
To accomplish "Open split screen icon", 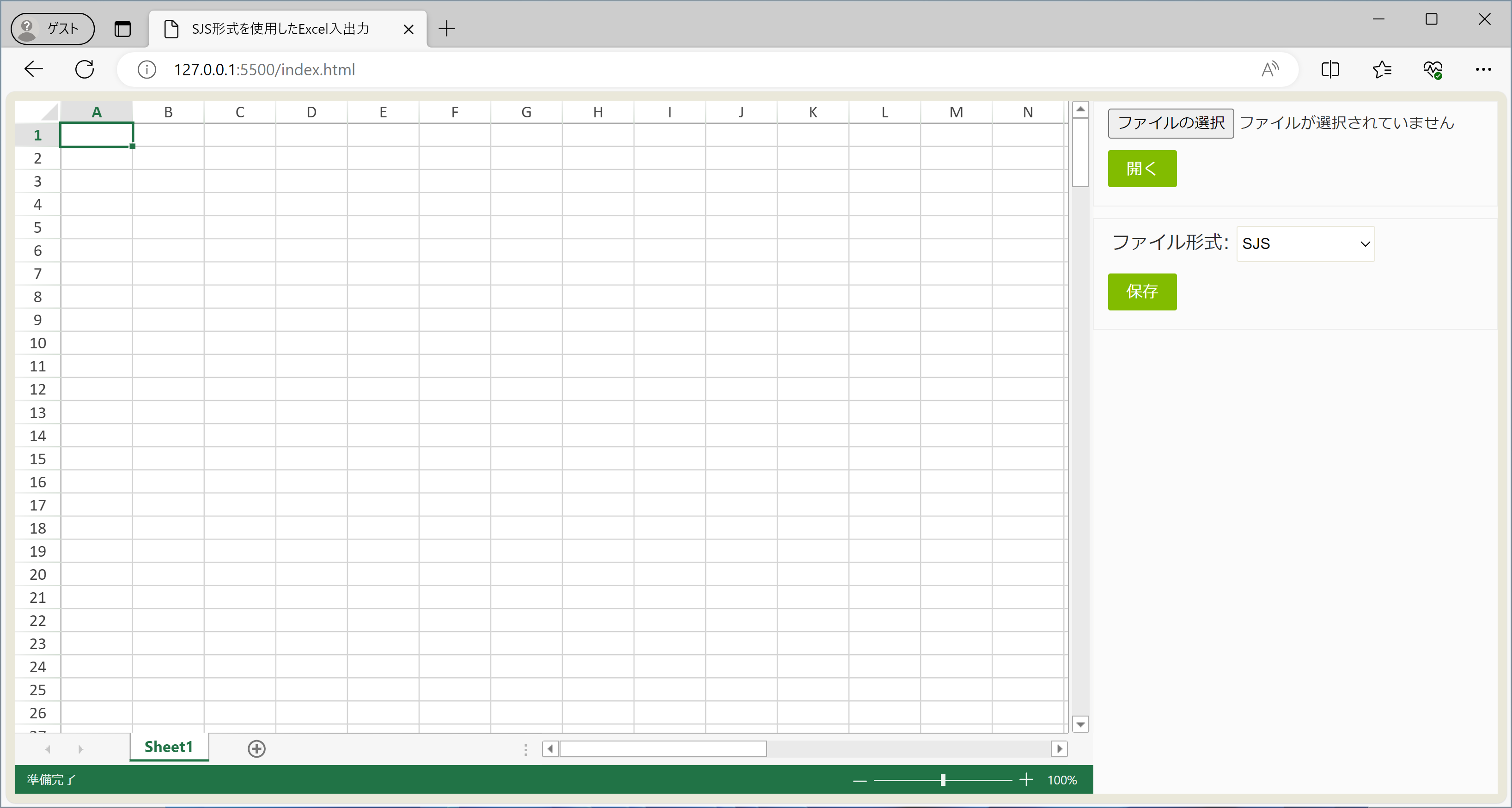I will 1330,69.
